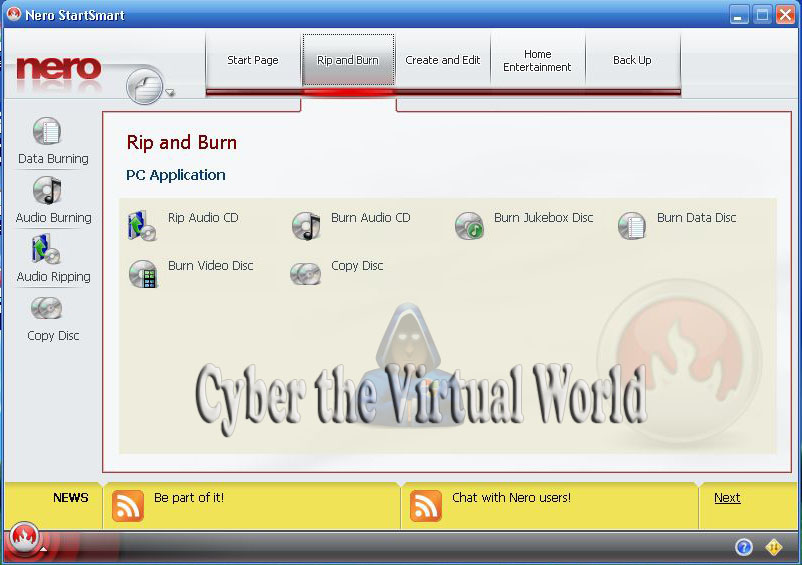
Task: Click the Rip Audio CD label
Action: (203, 218)
